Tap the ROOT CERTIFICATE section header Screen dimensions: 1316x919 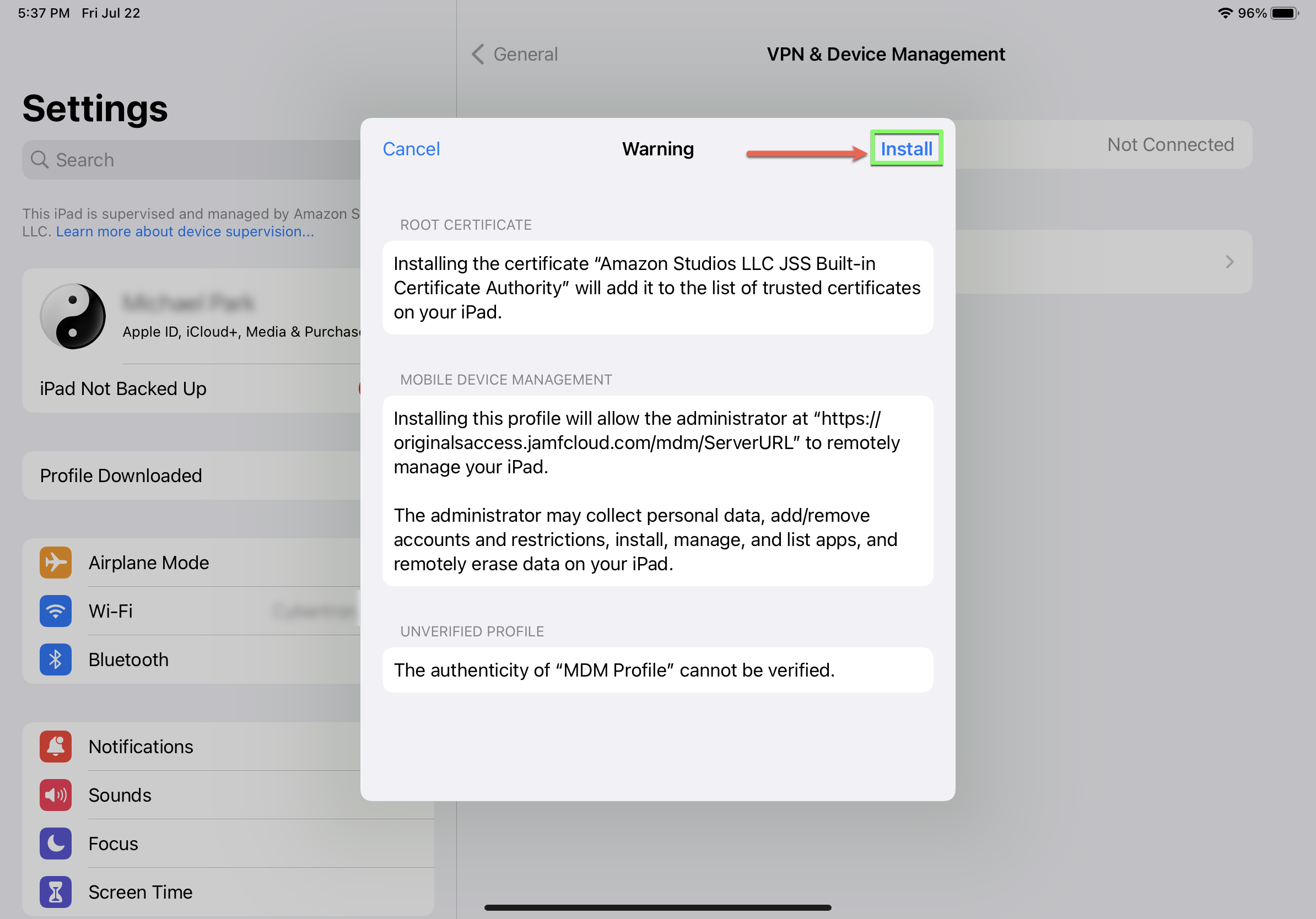coord(466,225)
